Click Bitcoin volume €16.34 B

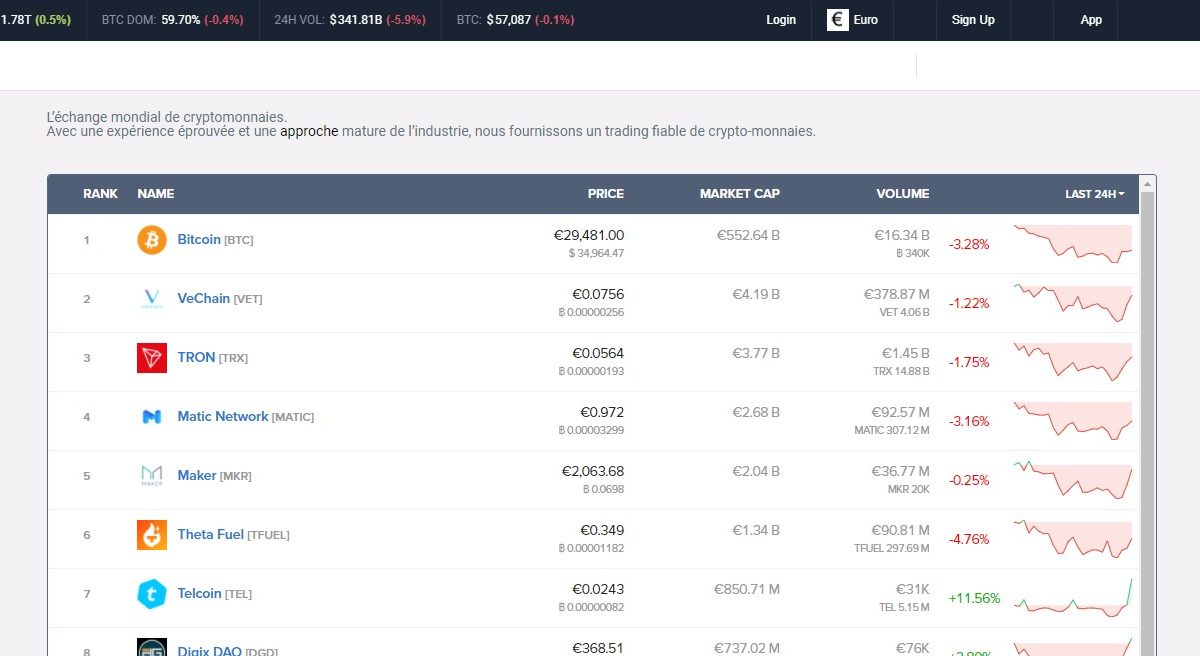[x=902, y=235]
